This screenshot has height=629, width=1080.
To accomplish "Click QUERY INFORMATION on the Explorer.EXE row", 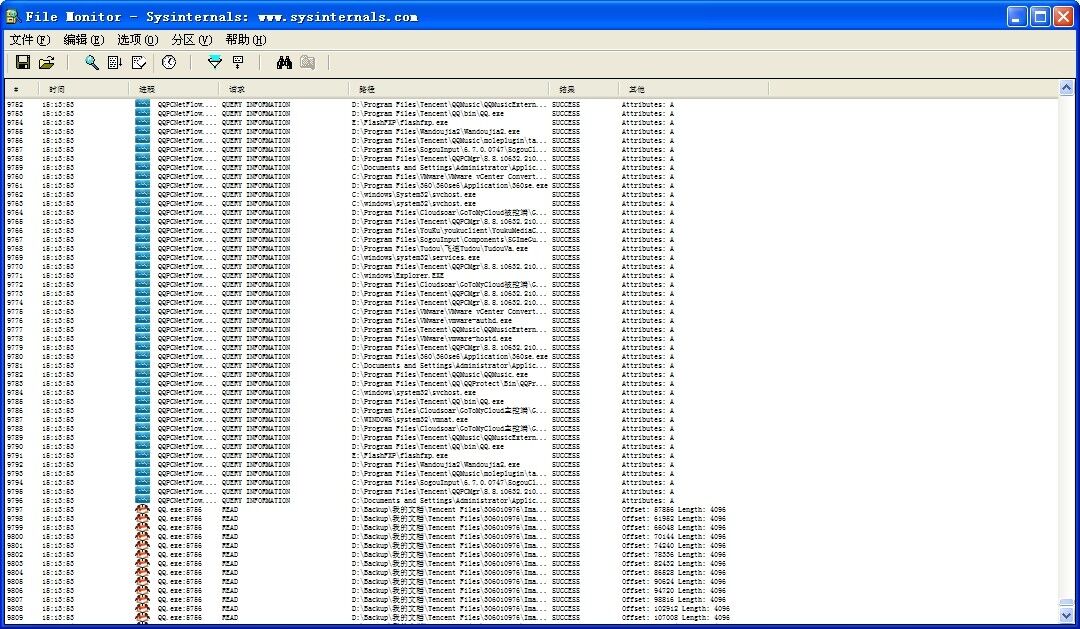I will [x=256, y=276].
